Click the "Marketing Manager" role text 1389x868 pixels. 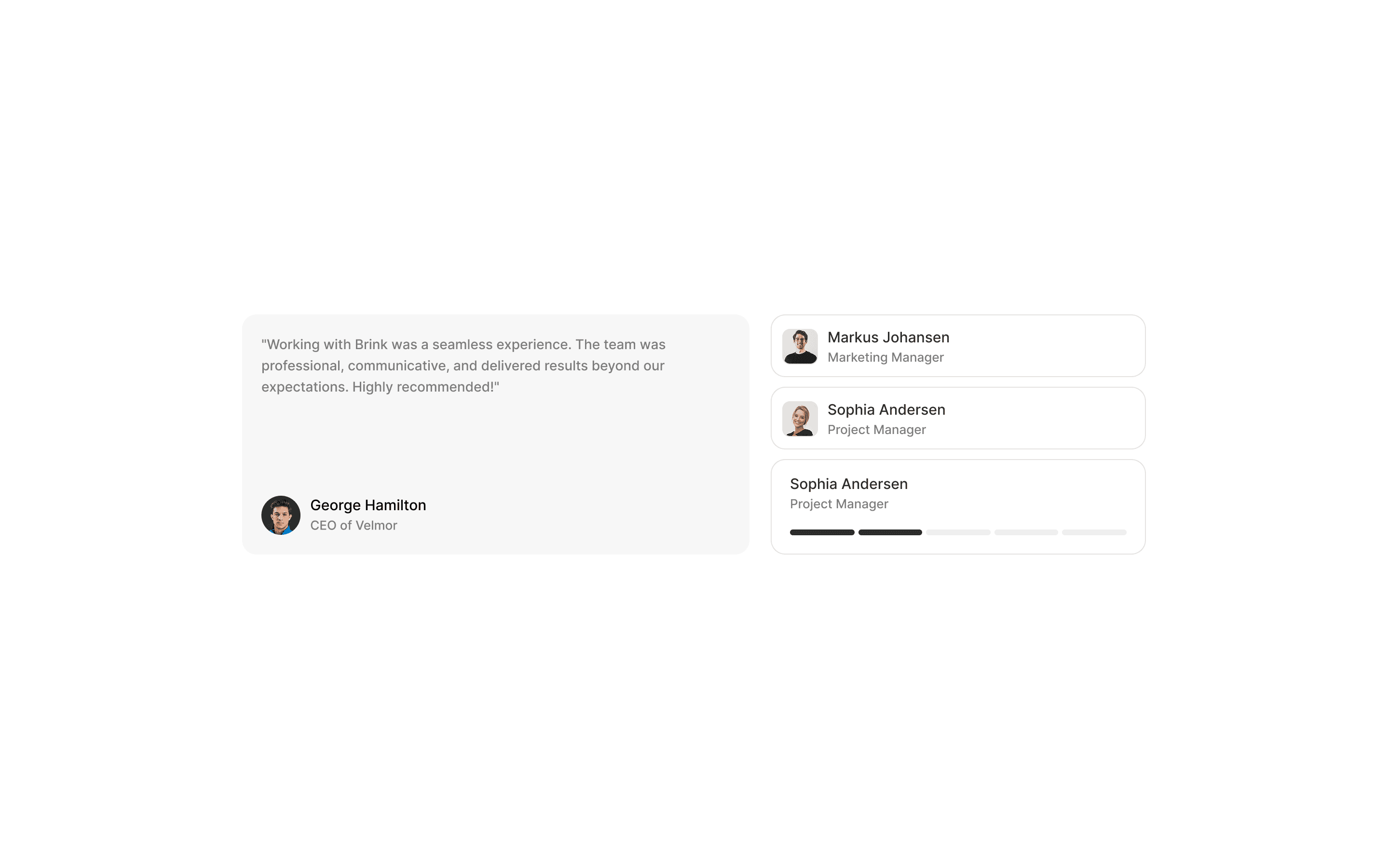click(x=885, y=357)
